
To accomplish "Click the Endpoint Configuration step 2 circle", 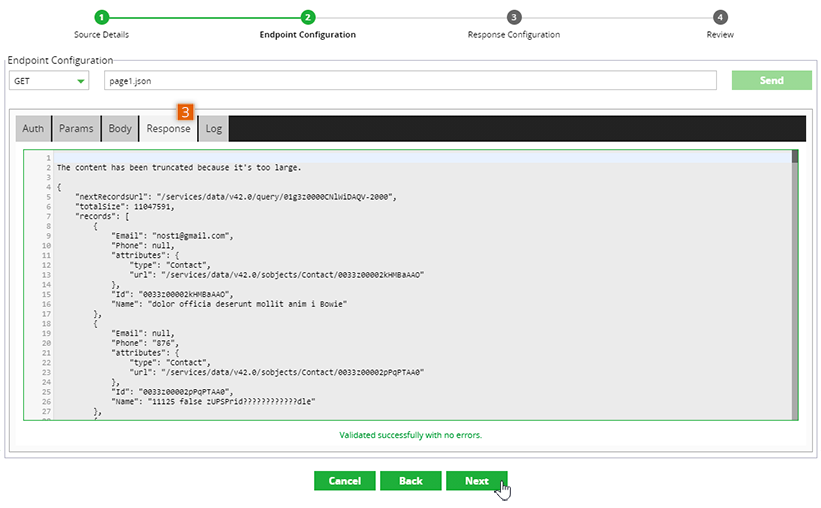I will pos(308,17).
